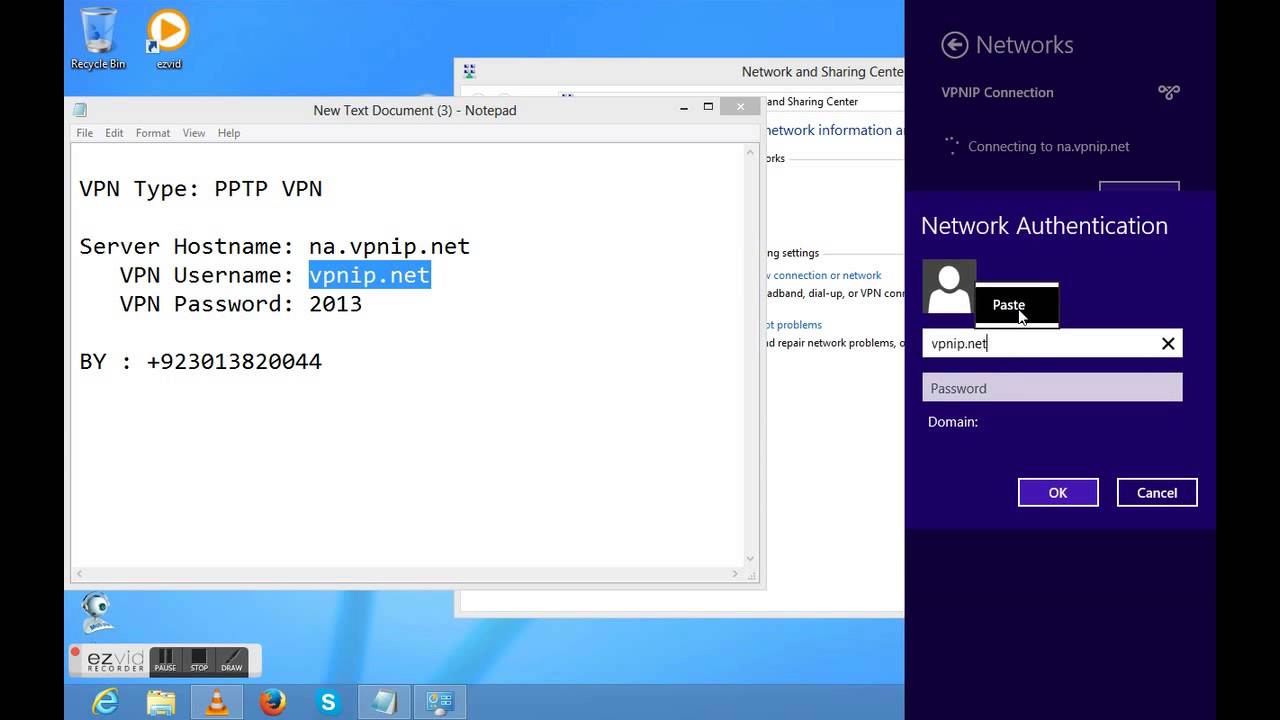This screenshot has height=720, width=1280.
Task: Click Notepad's horizontal scrollbar left arrow
Action: [80, 574]
